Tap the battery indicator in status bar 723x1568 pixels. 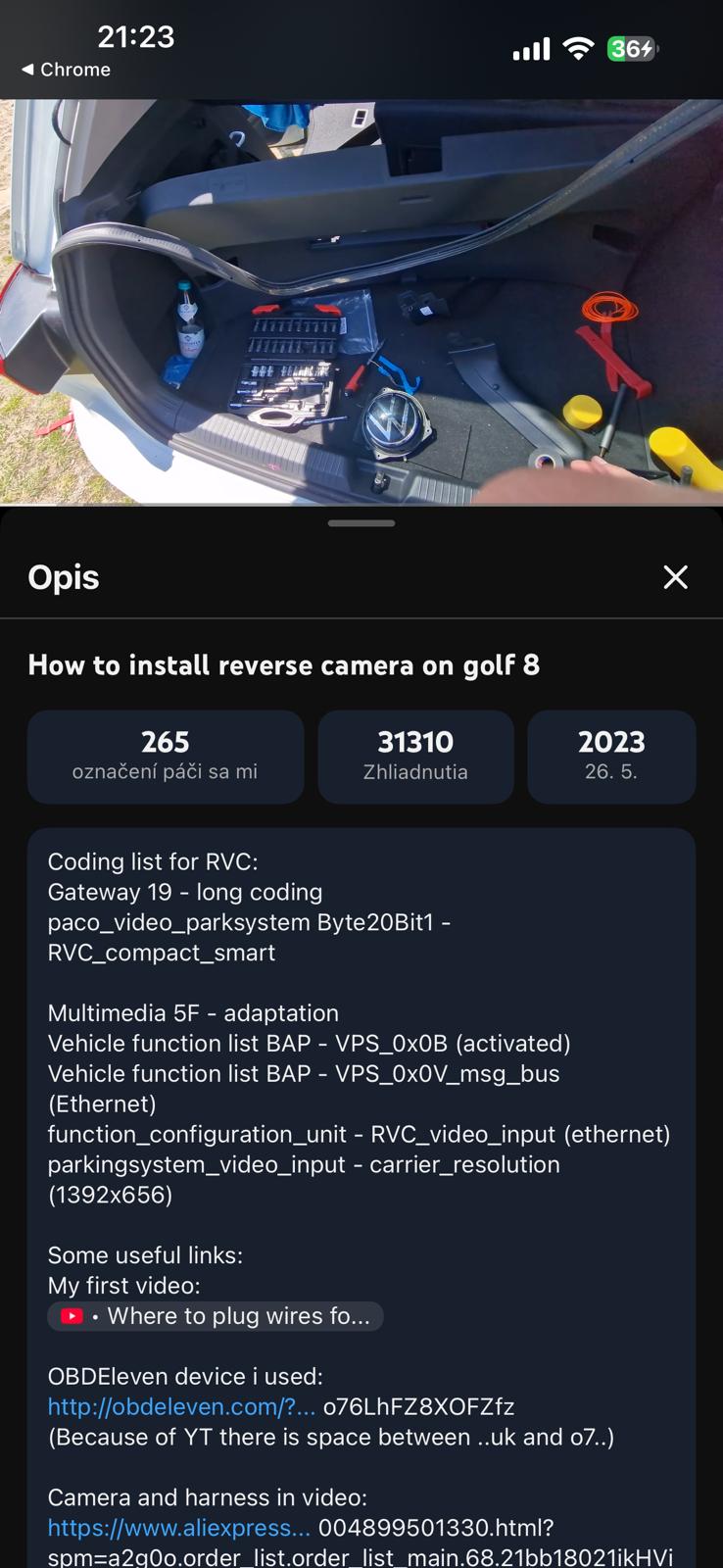(x=633, y=49)
